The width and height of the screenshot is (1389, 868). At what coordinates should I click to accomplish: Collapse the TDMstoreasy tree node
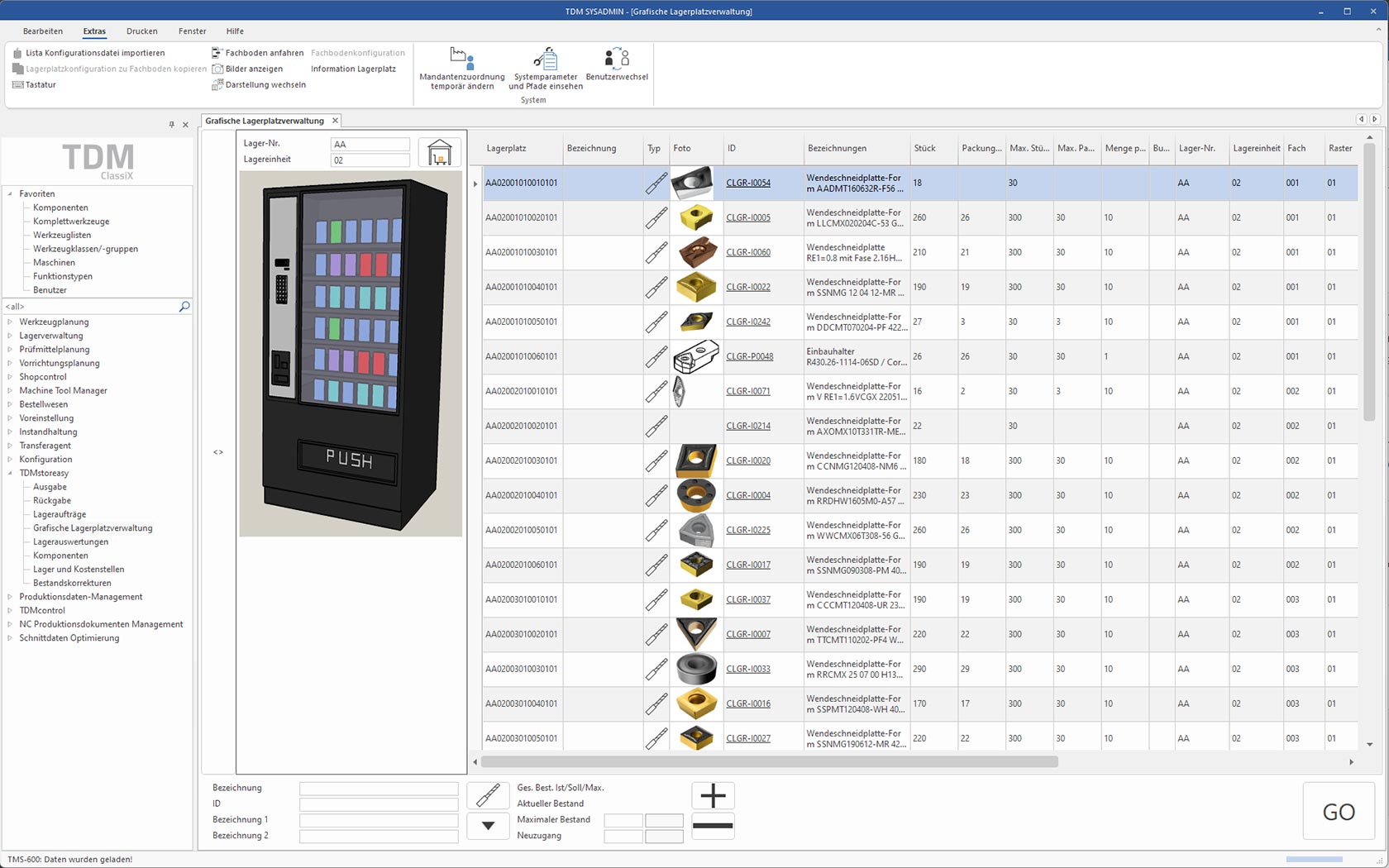10,474
